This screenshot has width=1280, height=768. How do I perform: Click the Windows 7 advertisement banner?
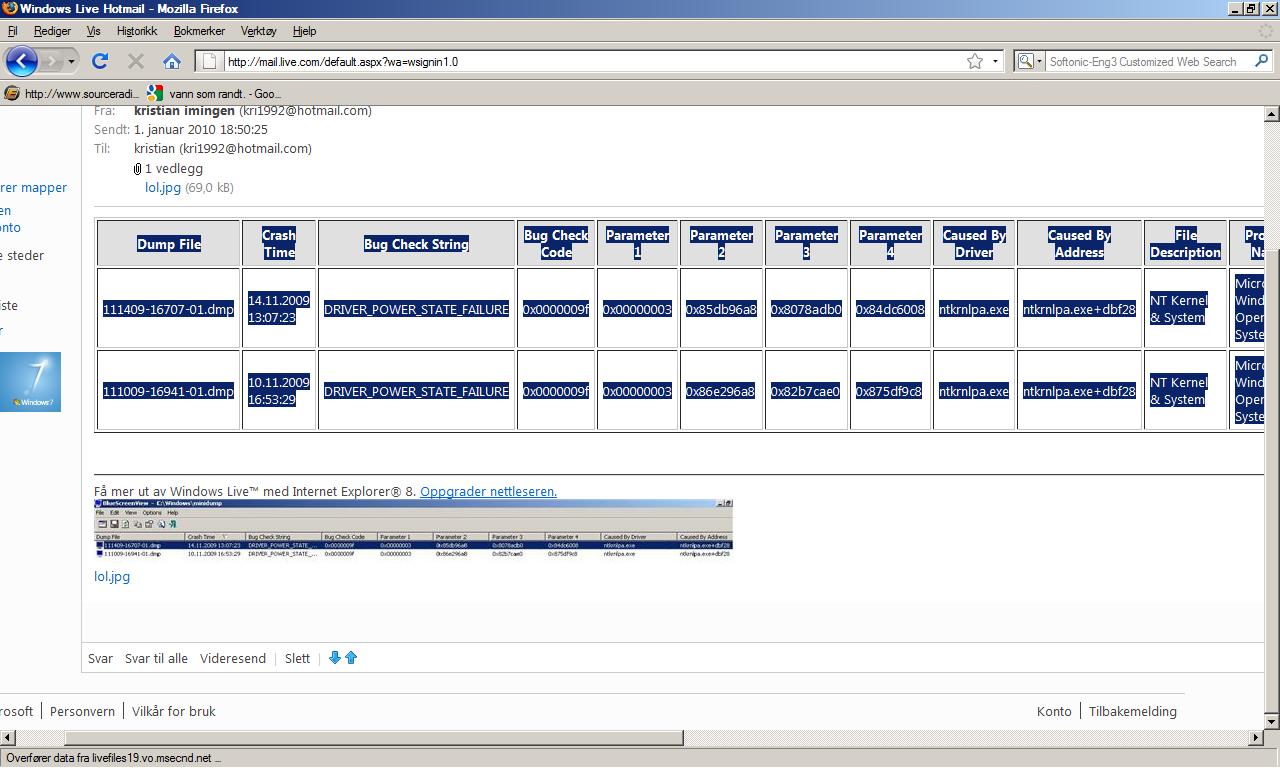click(x=30, y=381)
